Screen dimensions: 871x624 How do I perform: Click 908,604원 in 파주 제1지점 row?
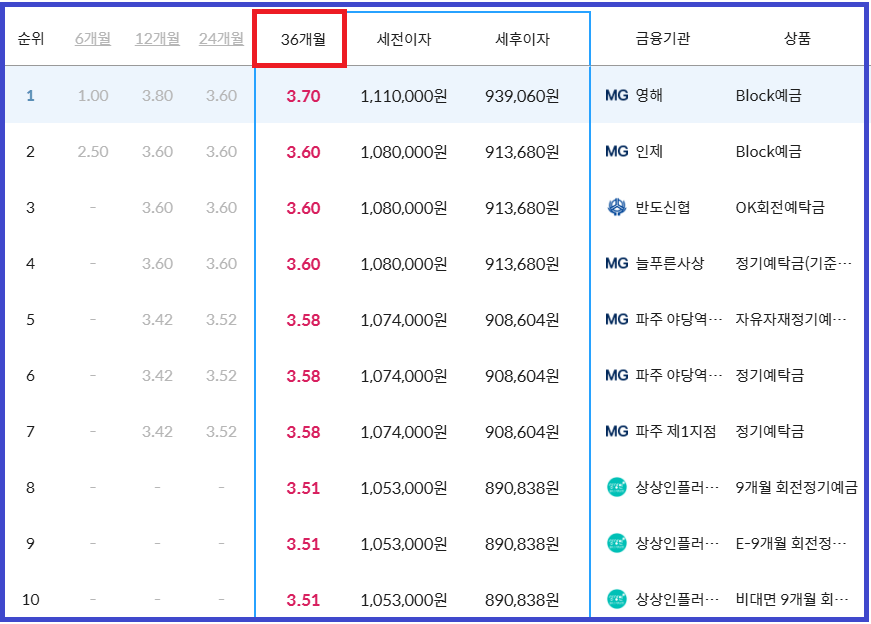[522, 432]
